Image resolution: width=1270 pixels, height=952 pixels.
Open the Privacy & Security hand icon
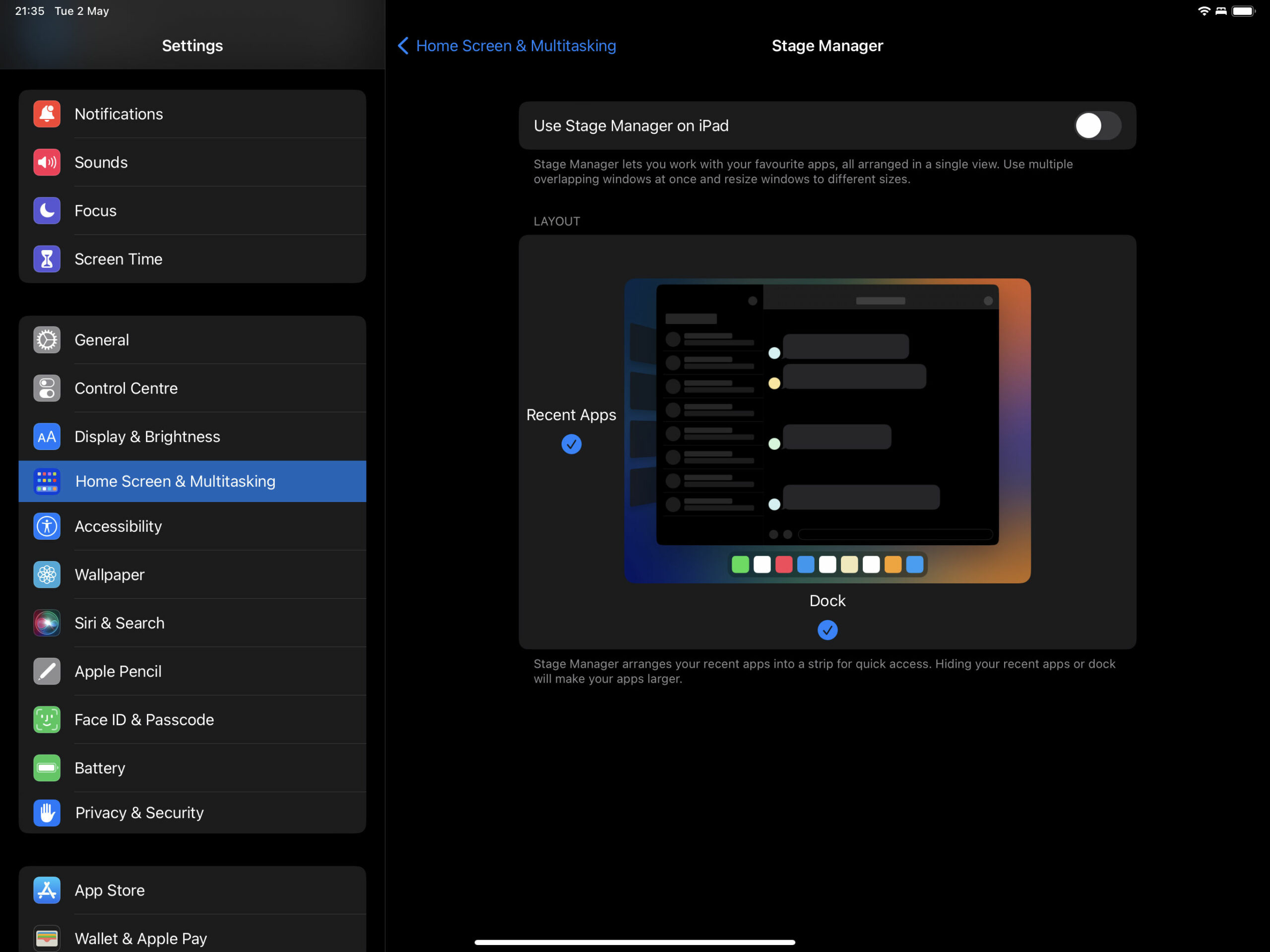[47, 813]
